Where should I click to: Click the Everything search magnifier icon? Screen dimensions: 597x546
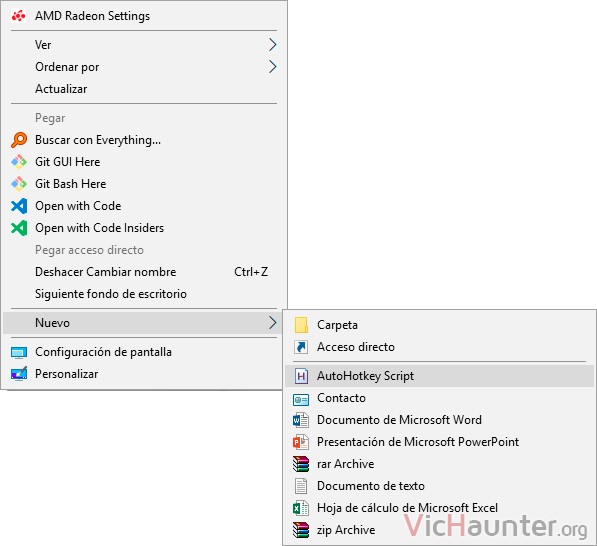click(x=19, y=140)
